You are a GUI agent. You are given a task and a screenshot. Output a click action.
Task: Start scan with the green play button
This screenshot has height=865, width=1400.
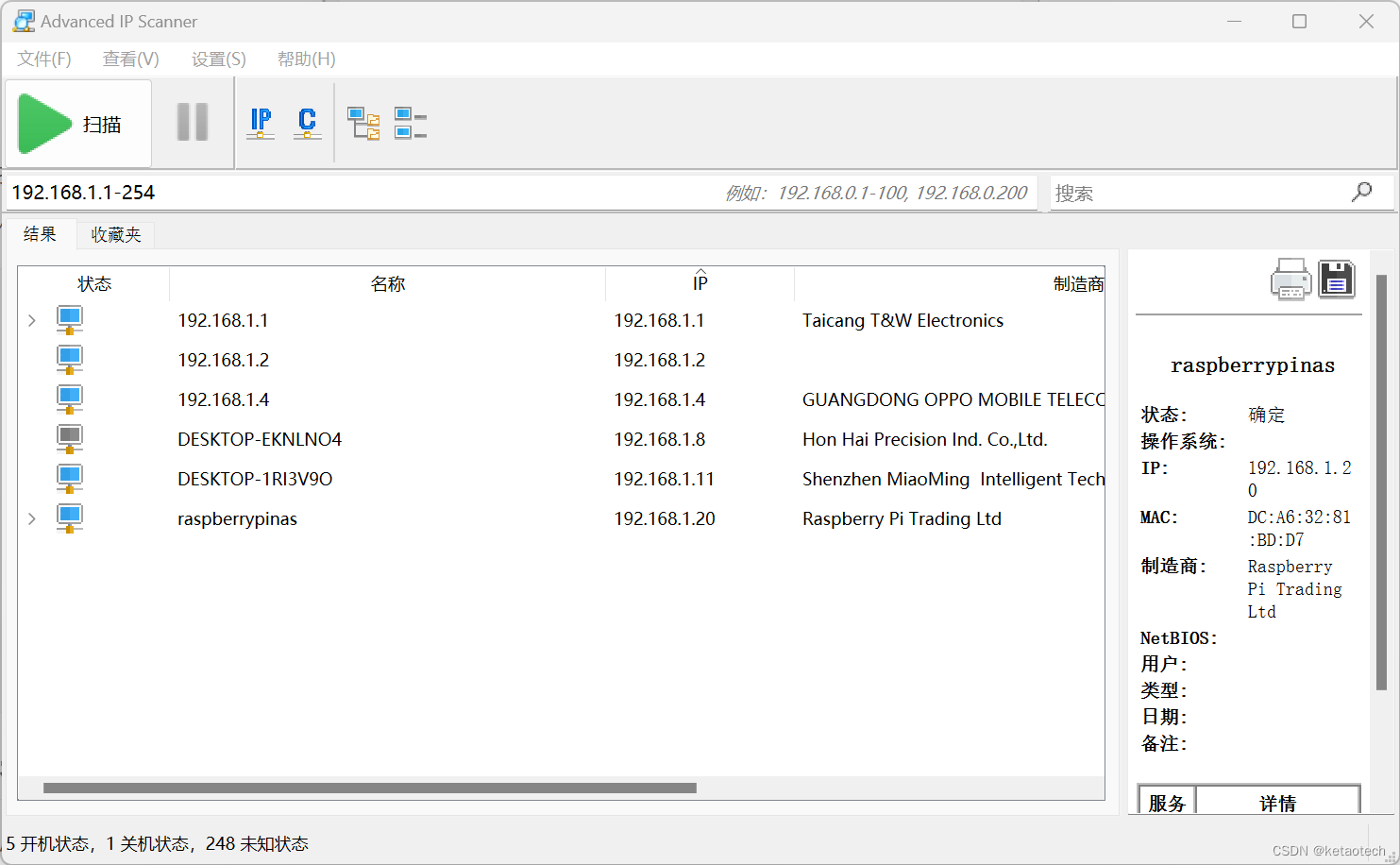44,124
